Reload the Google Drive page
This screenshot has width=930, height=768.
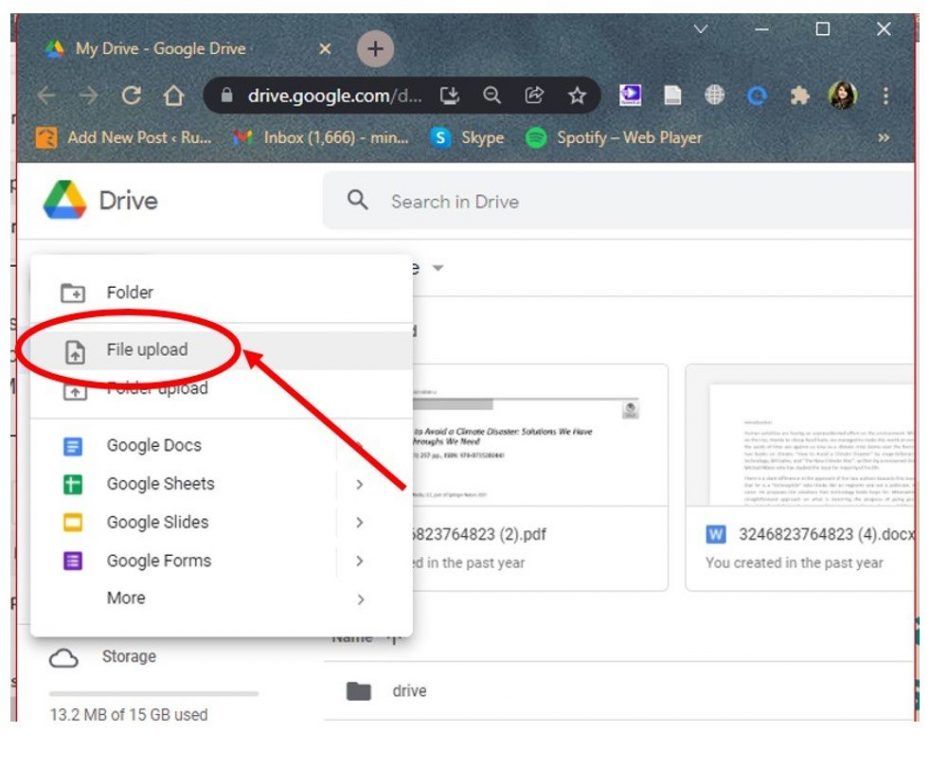pyautogui.click(x=131, y=95)
